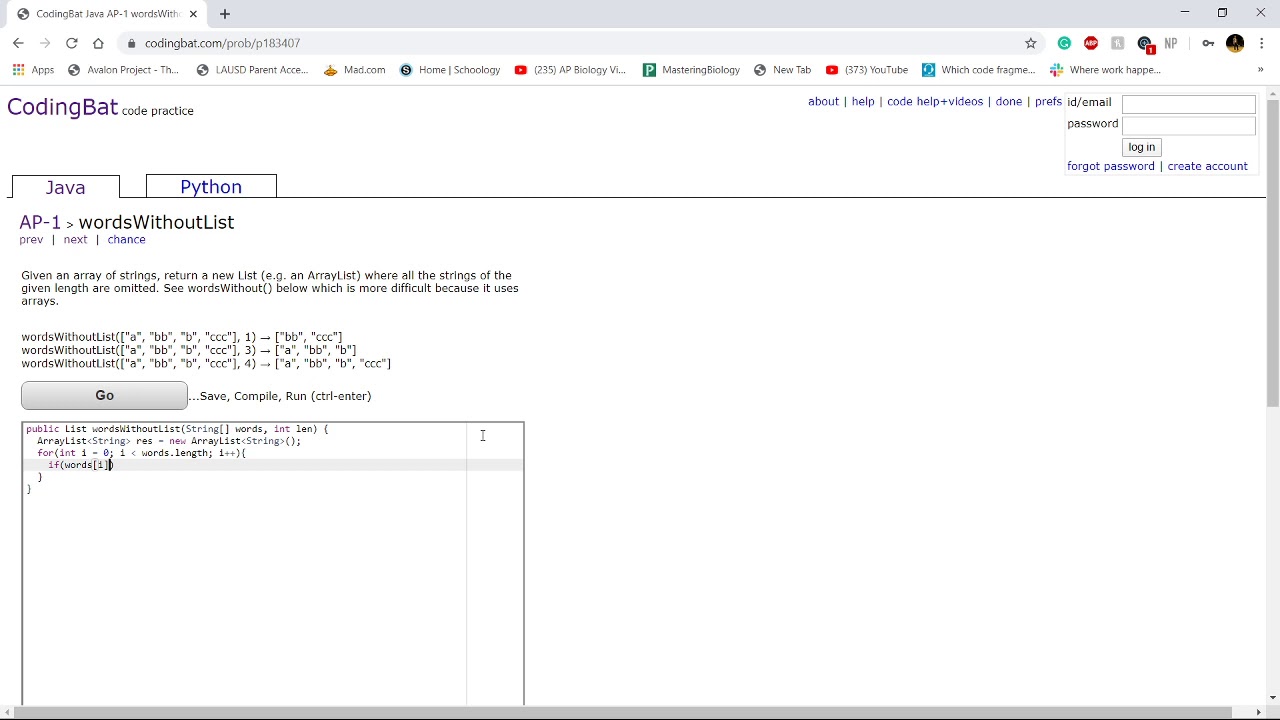Open the Where work happens Slack bookmark
1280x720 pixels.
click(1106, 70)
